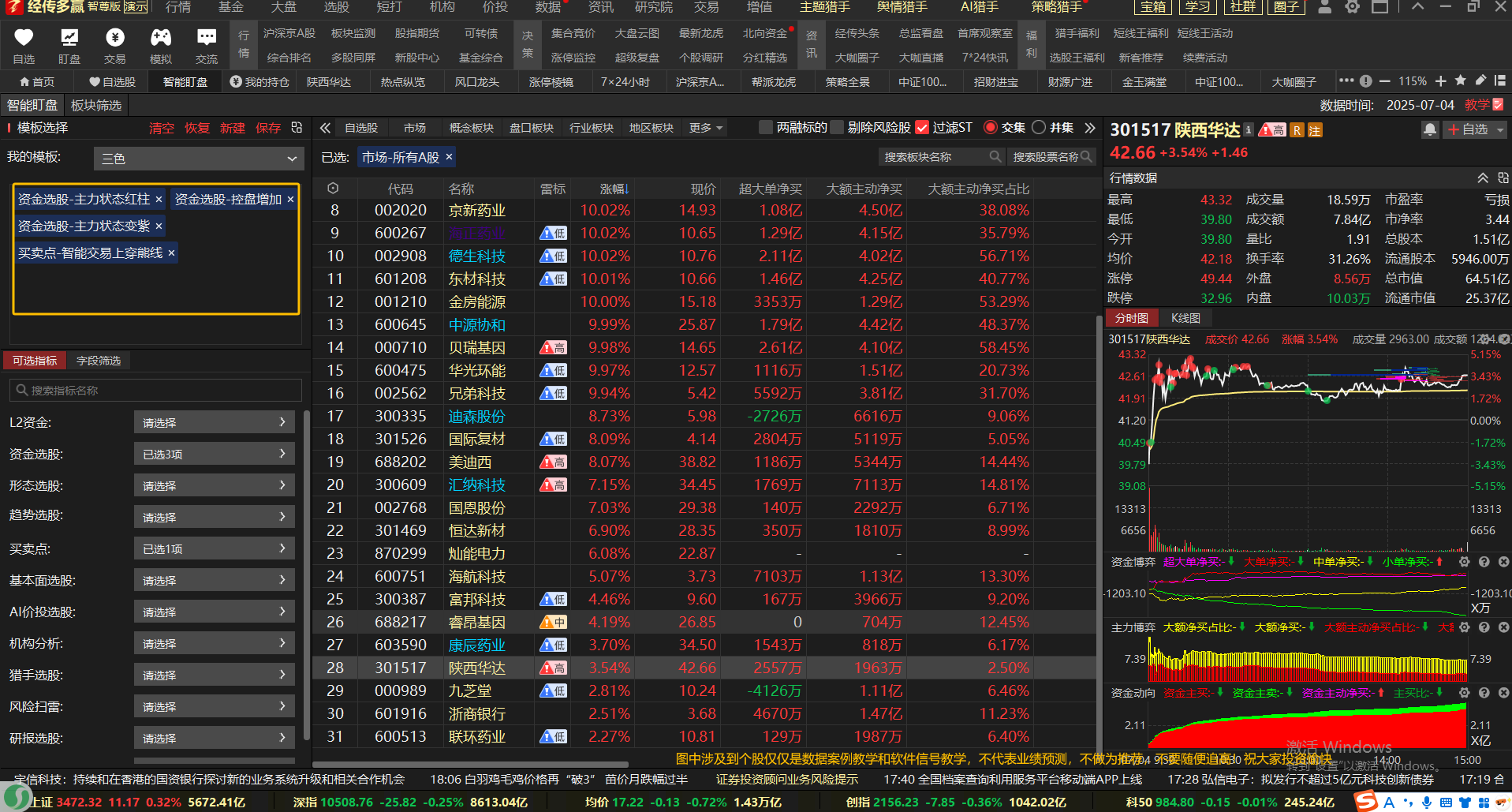Open the dropdown arrow beside +自选
The width and height of the screenshot is (1512, 812).
tap(1499, 129)
